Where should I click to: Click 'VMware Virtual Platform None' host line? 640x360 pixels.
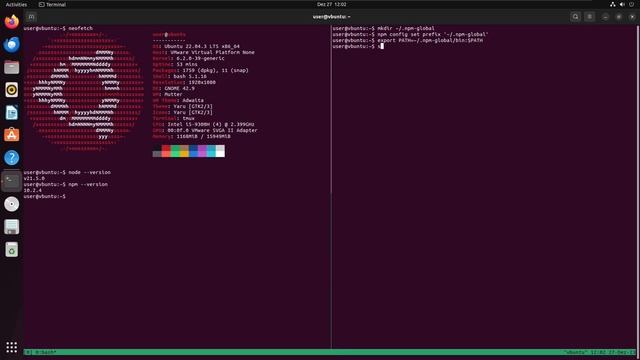coord(204,52)
